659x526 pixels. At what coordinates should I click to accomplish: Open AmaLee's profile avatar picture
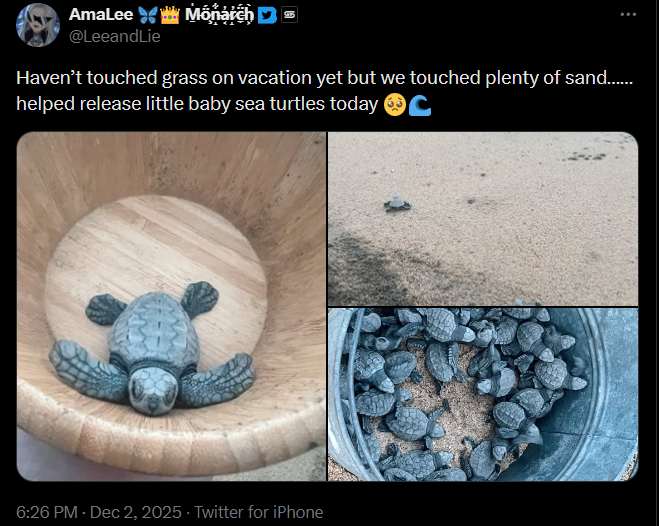(38, 25)
